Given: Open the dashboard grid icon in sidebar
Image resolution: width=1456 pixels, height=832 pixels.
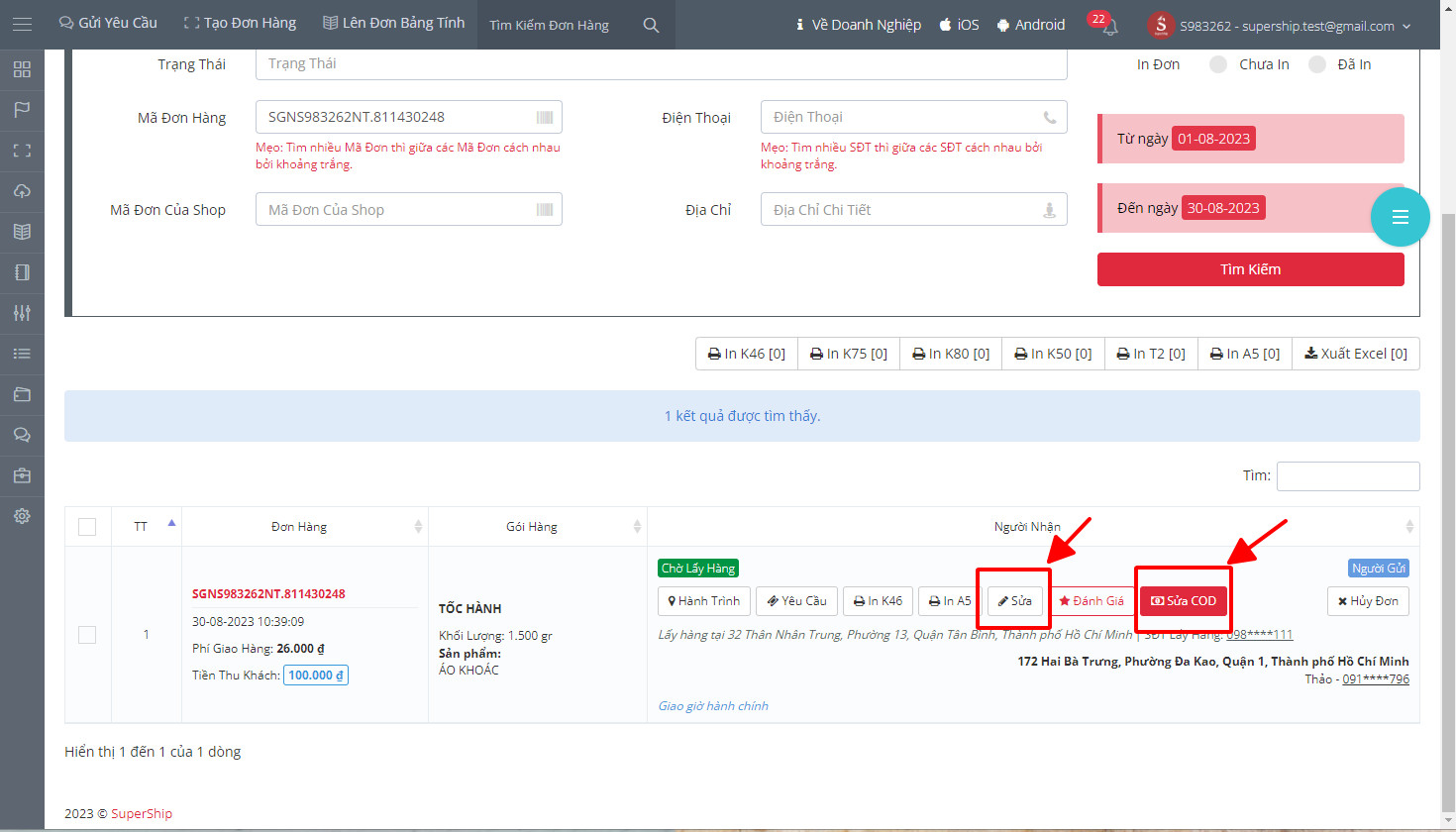Looking at the screenshot, I should point(22,69).
